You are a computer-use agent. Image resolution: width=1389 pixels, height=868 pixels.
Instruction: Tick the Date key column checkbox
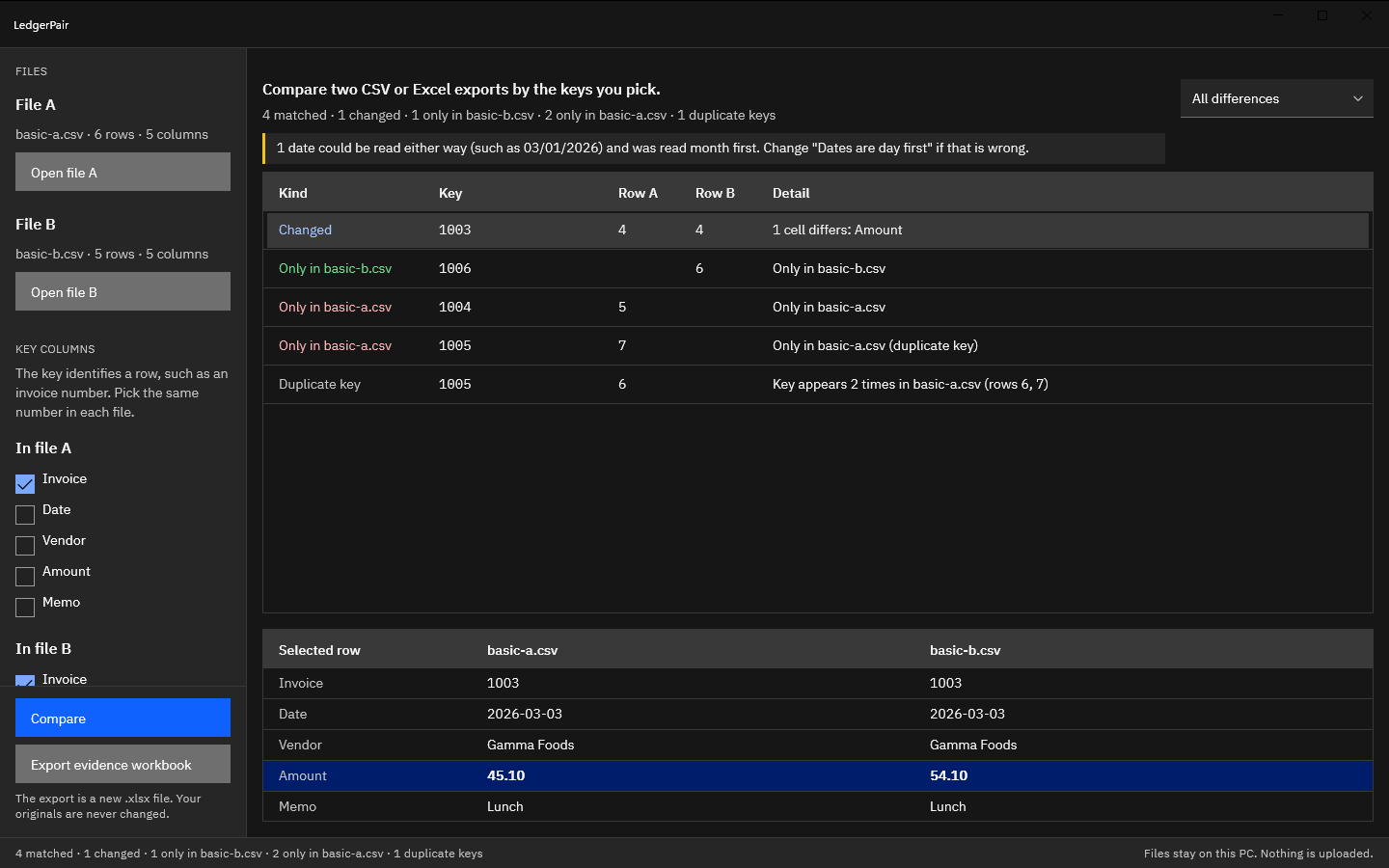(25, 514)
